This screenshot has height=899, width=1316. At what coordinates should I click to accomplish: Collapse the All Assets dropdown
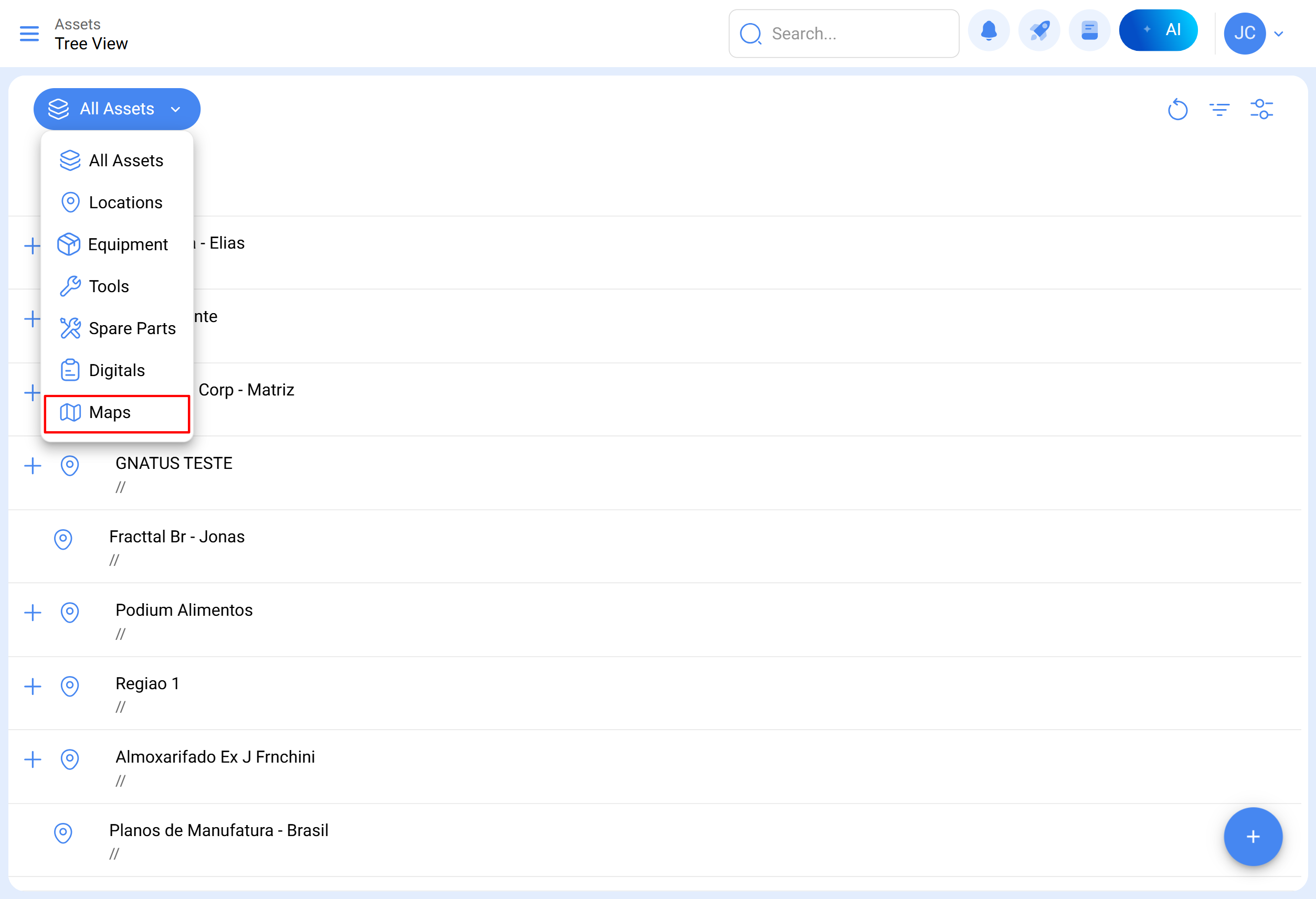tap(116, 109)
